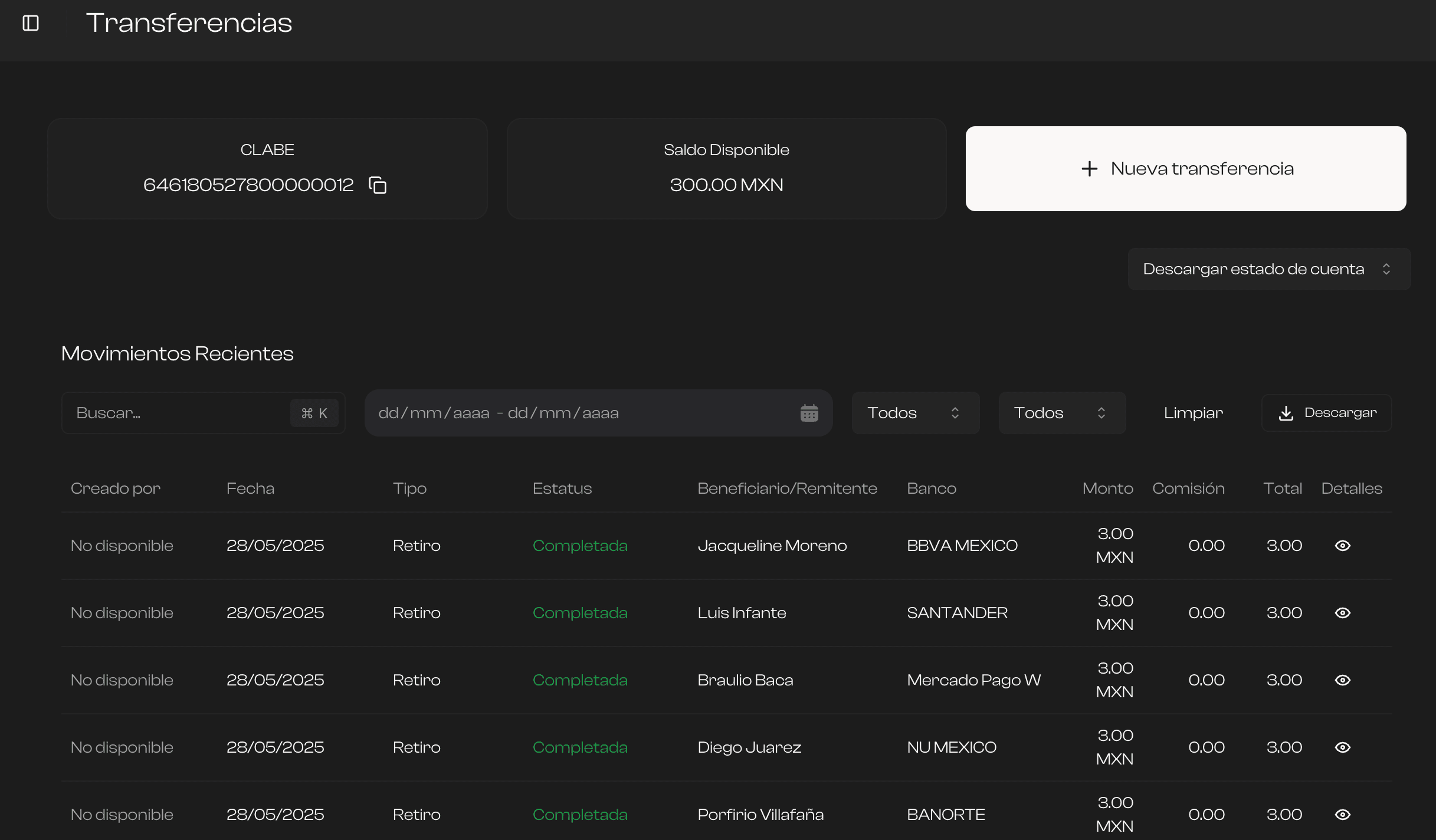Open the calendar icon in the date filter
This screenshot has width=1436, height=840.
coord(809,412)
